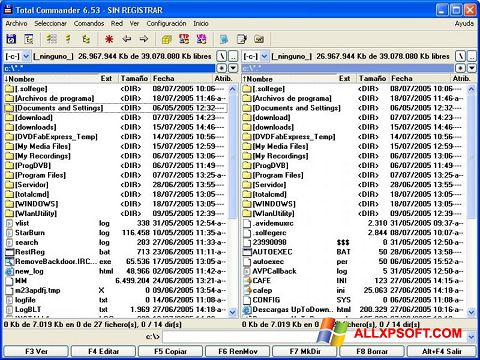The image size is (480, 360).
Task: Select StarBurn log file in left panel
Action: click(116, 233)
